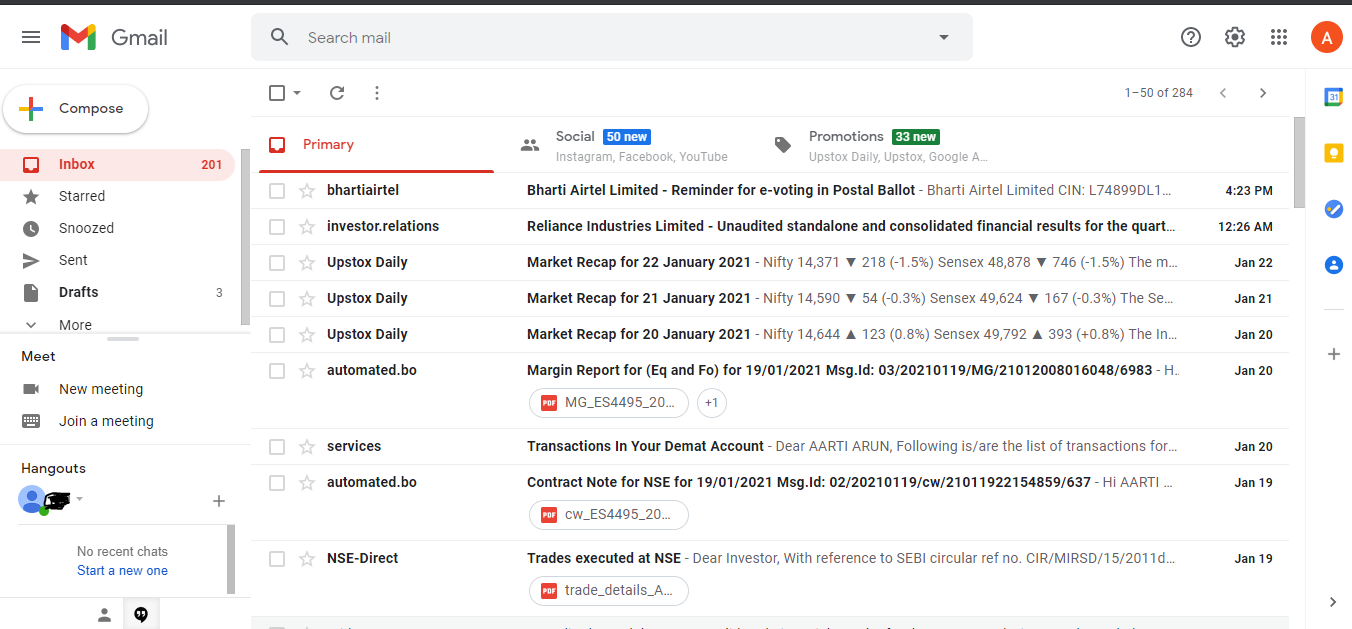The image size is (1352, 629).
Task: Get add-ons plus icon
Action: click(1333, 354)
